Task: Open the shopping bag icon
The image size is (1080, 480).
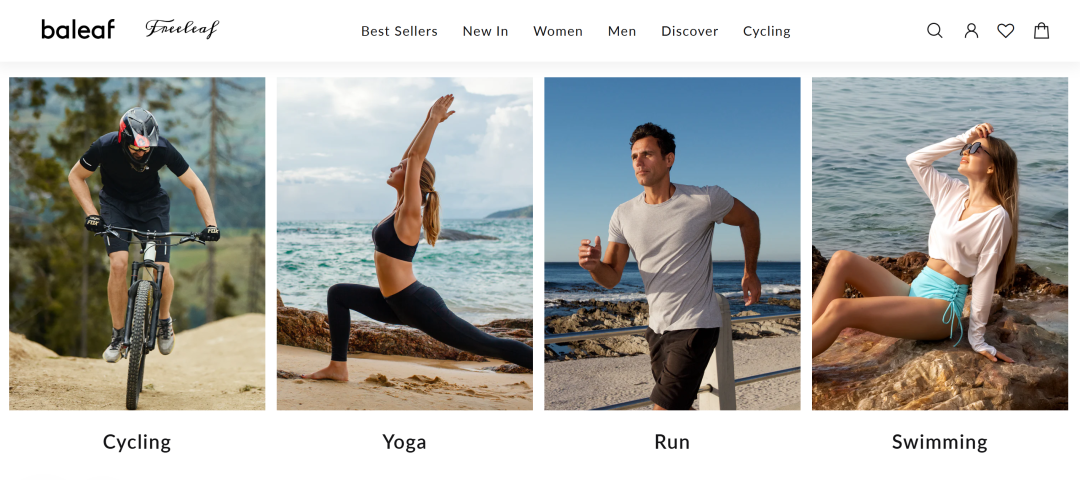Action: pos(1041,30)
